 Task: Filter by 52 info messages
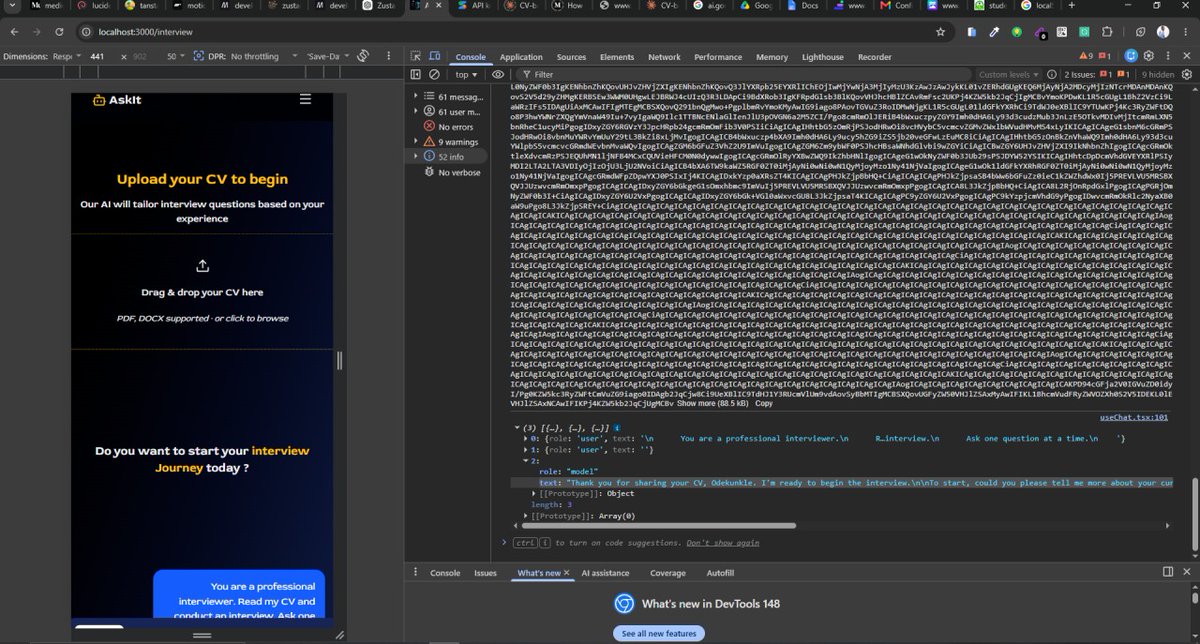(x=445, y=157)
